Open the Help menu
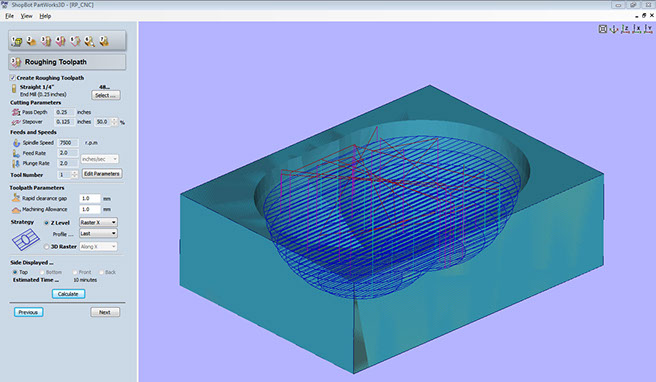656x382 pixels. click(45, 16)
